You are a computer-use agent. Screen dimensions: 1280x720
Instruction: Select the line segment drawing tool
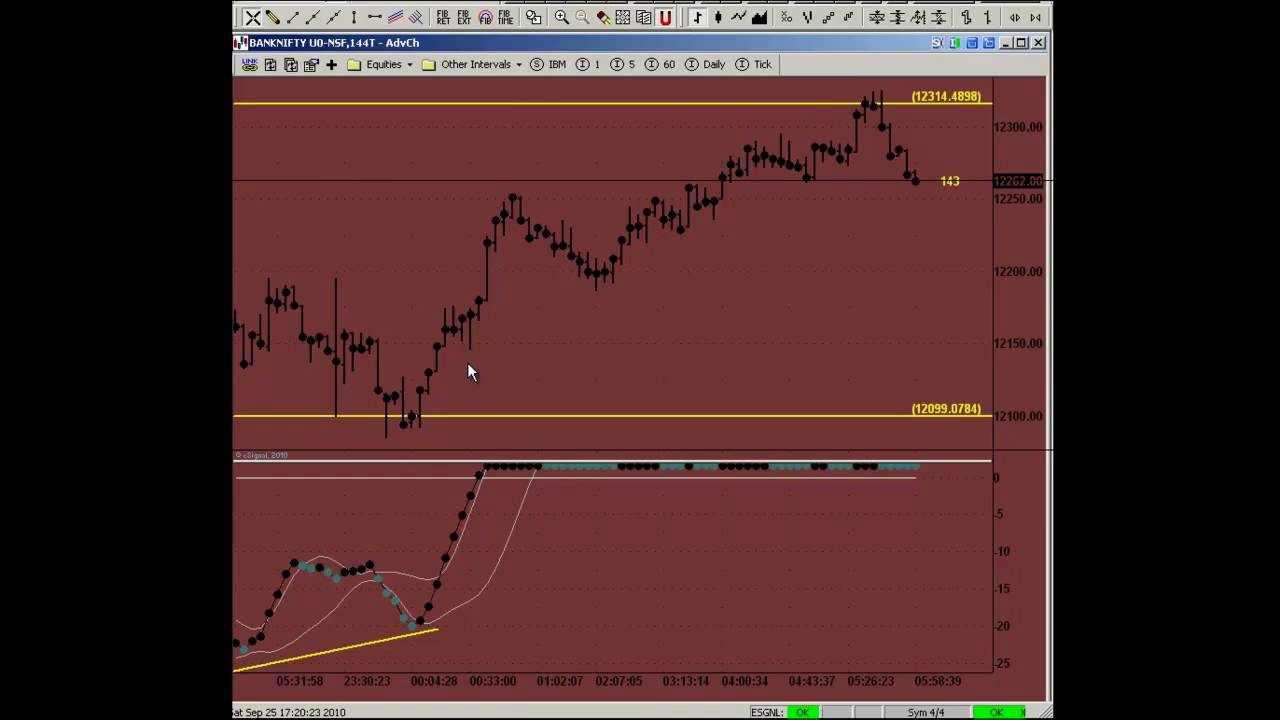pos(293,17)
